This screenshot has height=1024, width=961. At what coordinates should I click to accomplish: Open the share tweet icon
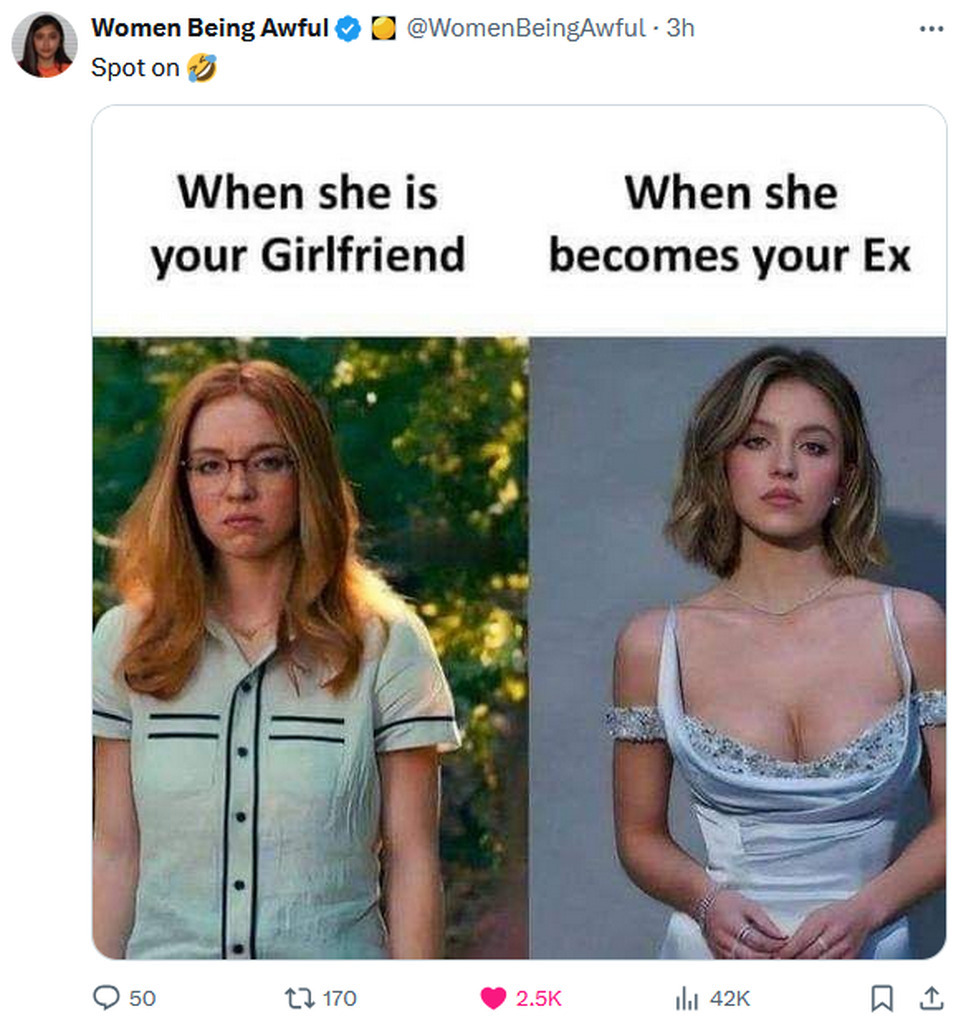point(930,997)
